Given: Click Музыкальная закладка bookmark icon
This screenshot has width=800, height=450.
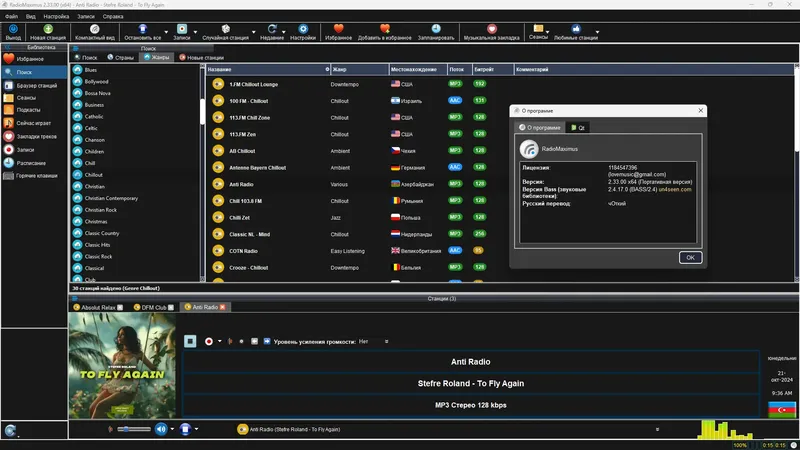Looking at the screenshot, I should pyautogui.click(x=492, y=30).
